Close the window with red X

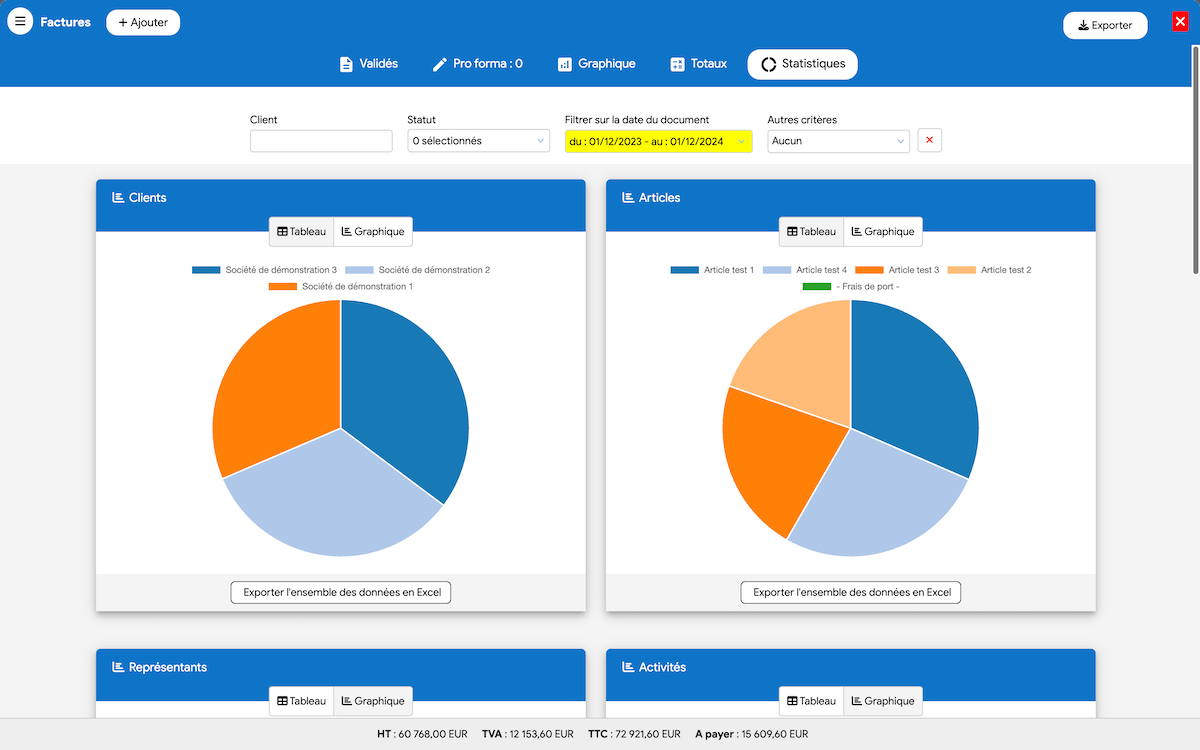pyautogui.click(x=1180, y=22)
